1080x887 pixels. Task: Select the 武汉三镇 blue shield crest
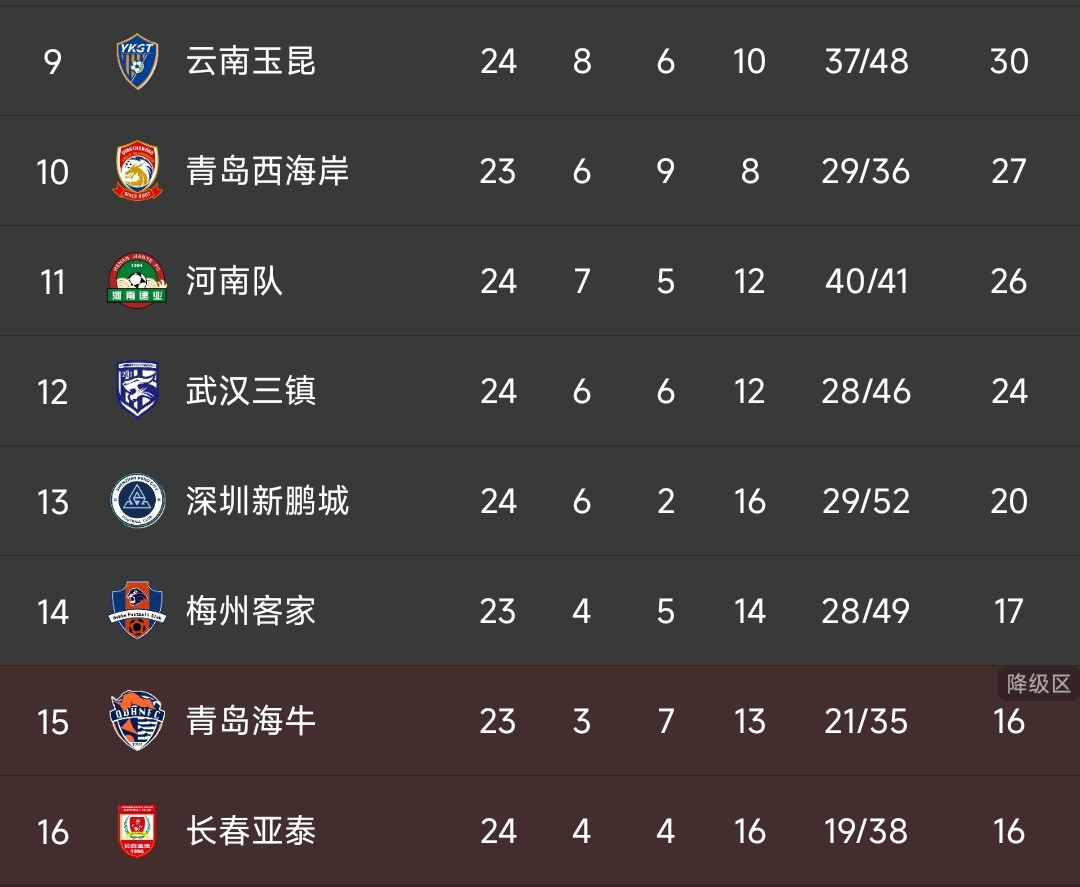point(137,390)
